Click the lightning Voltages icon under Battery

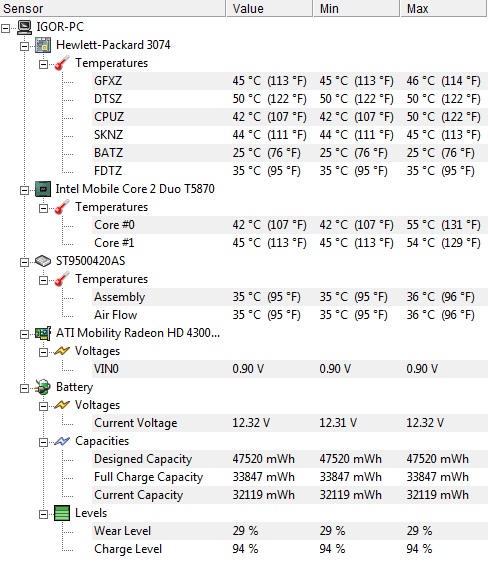pyautogui.click(x=62, y=405)
